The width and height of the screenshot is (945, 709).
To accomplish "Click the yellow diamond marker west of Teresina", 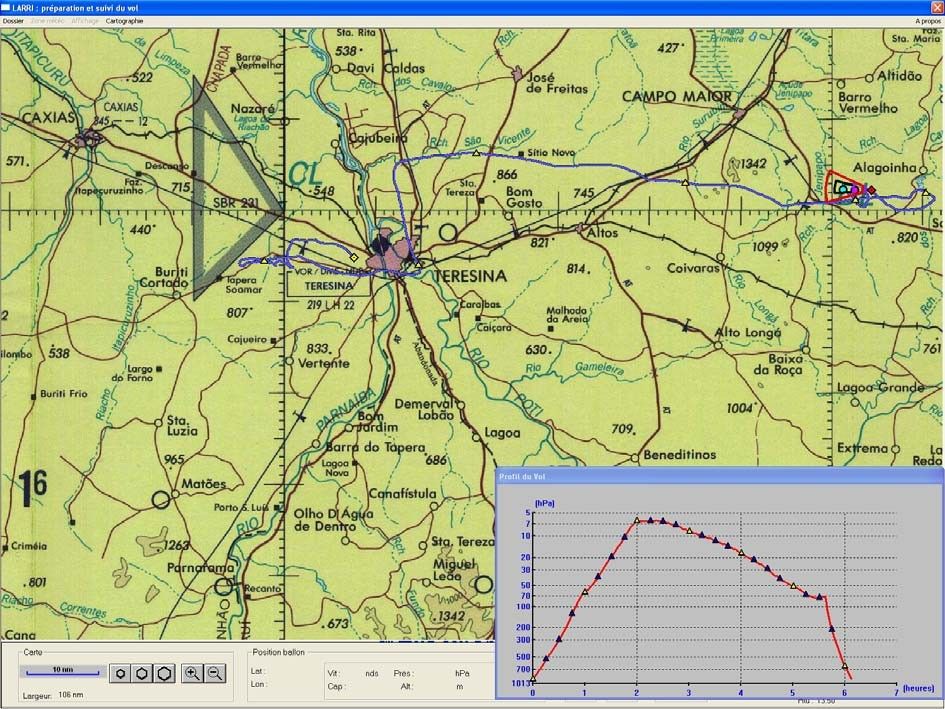I will (354, 257).
